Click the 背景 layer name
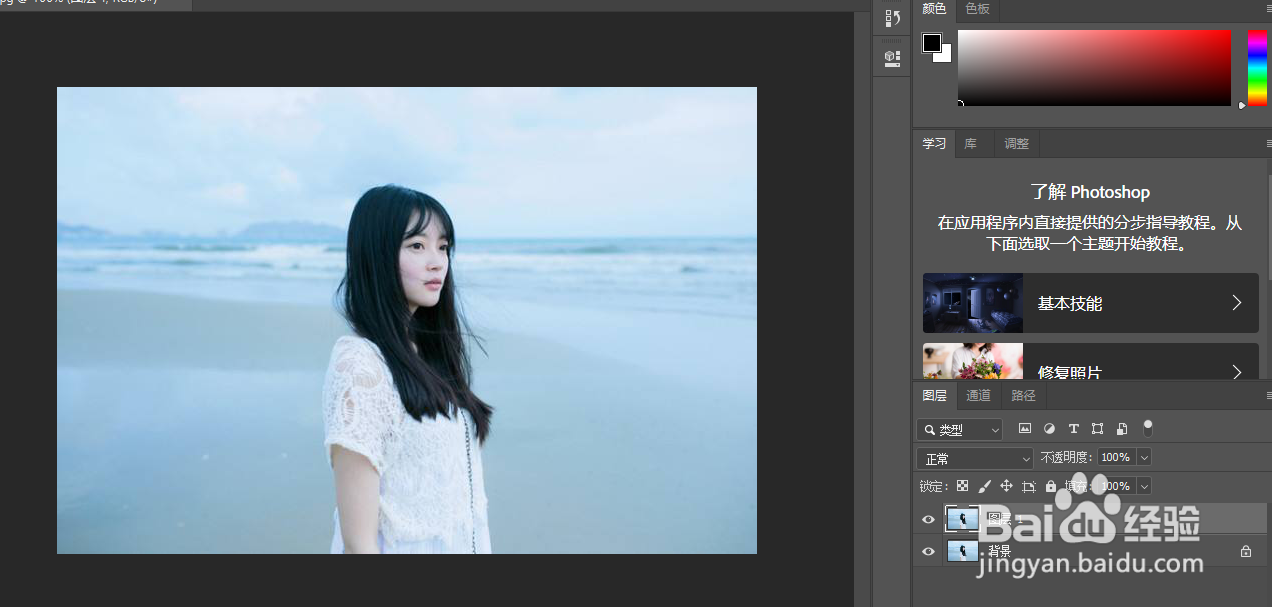Image resolution: width=1272 pixels, height=607 pixels. (1000, 551)
